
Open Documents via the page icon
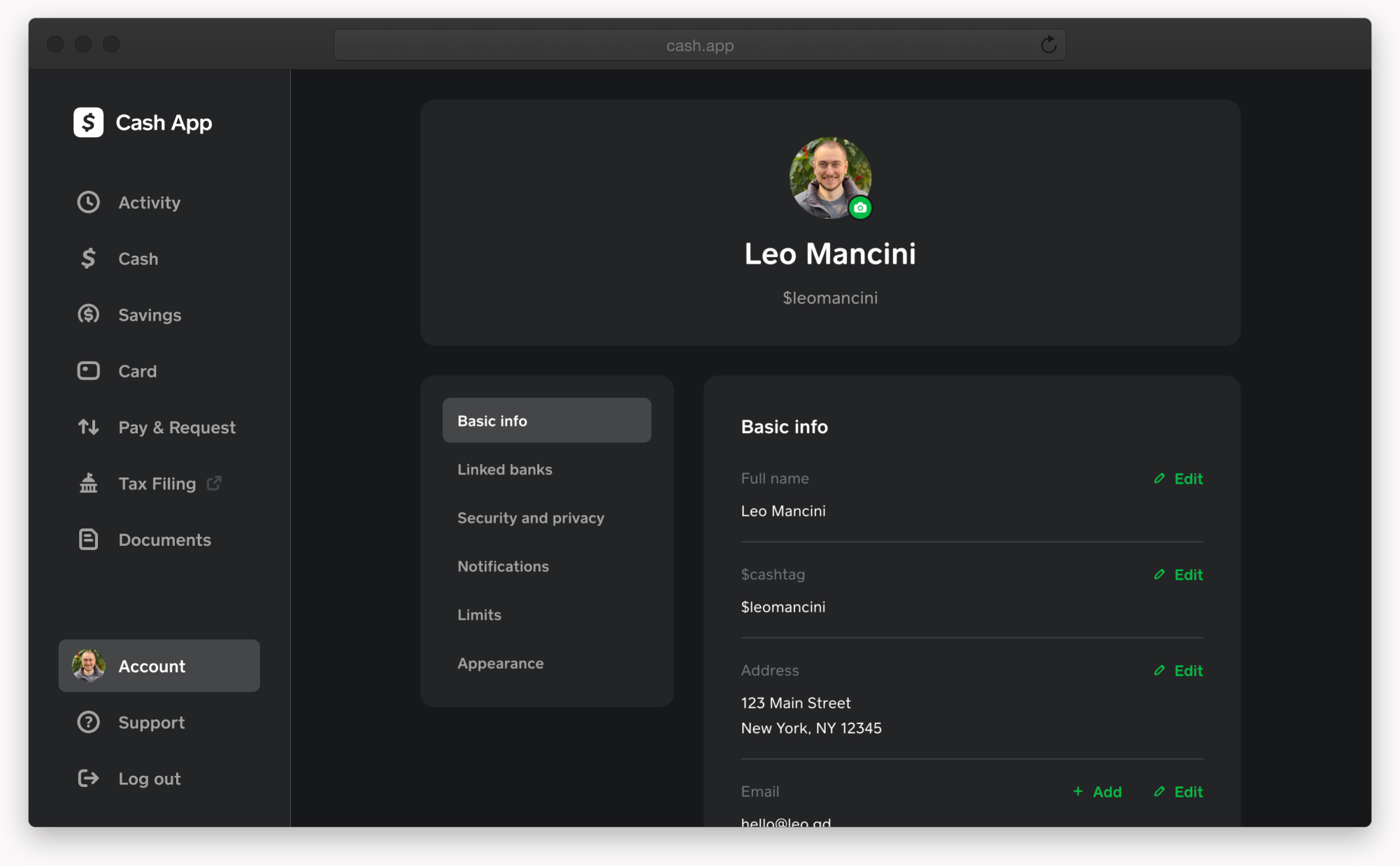(x=88, y=540)
